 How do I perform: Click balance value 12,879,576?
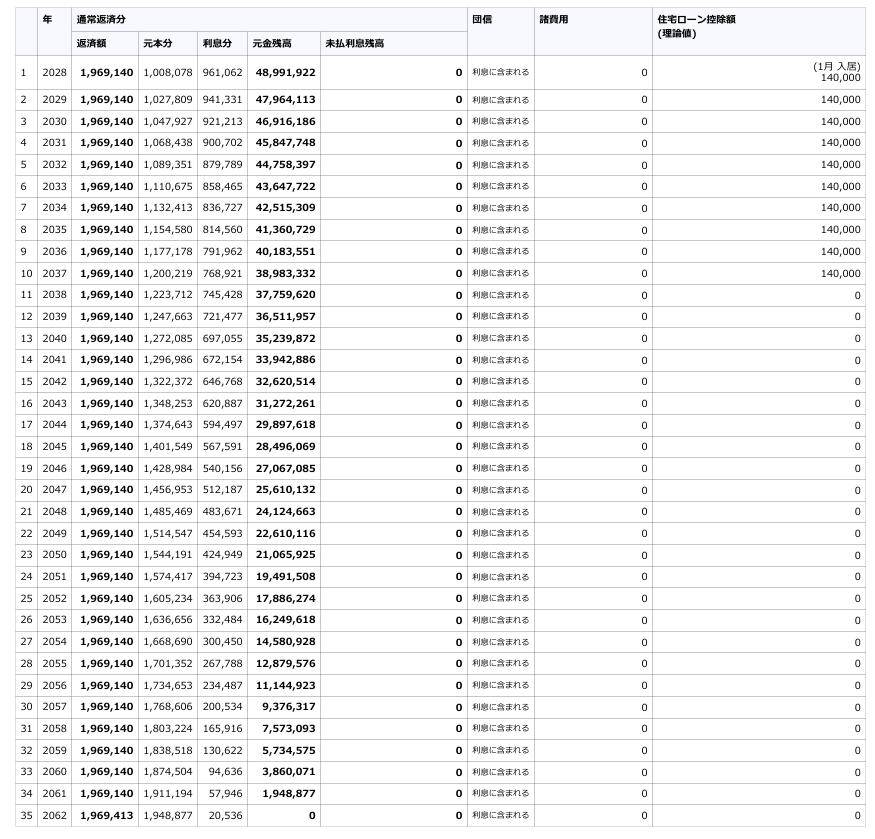click(x=285, y=663)
